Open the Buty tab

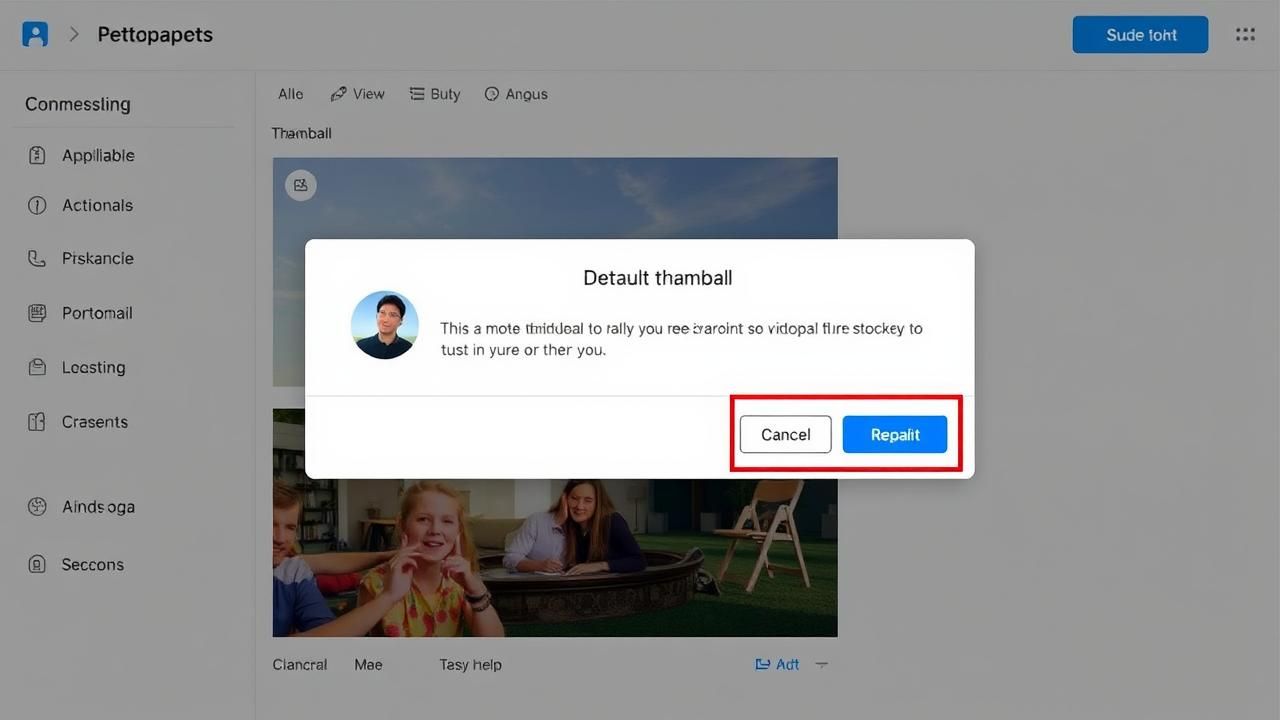click(x=435, y=94)
